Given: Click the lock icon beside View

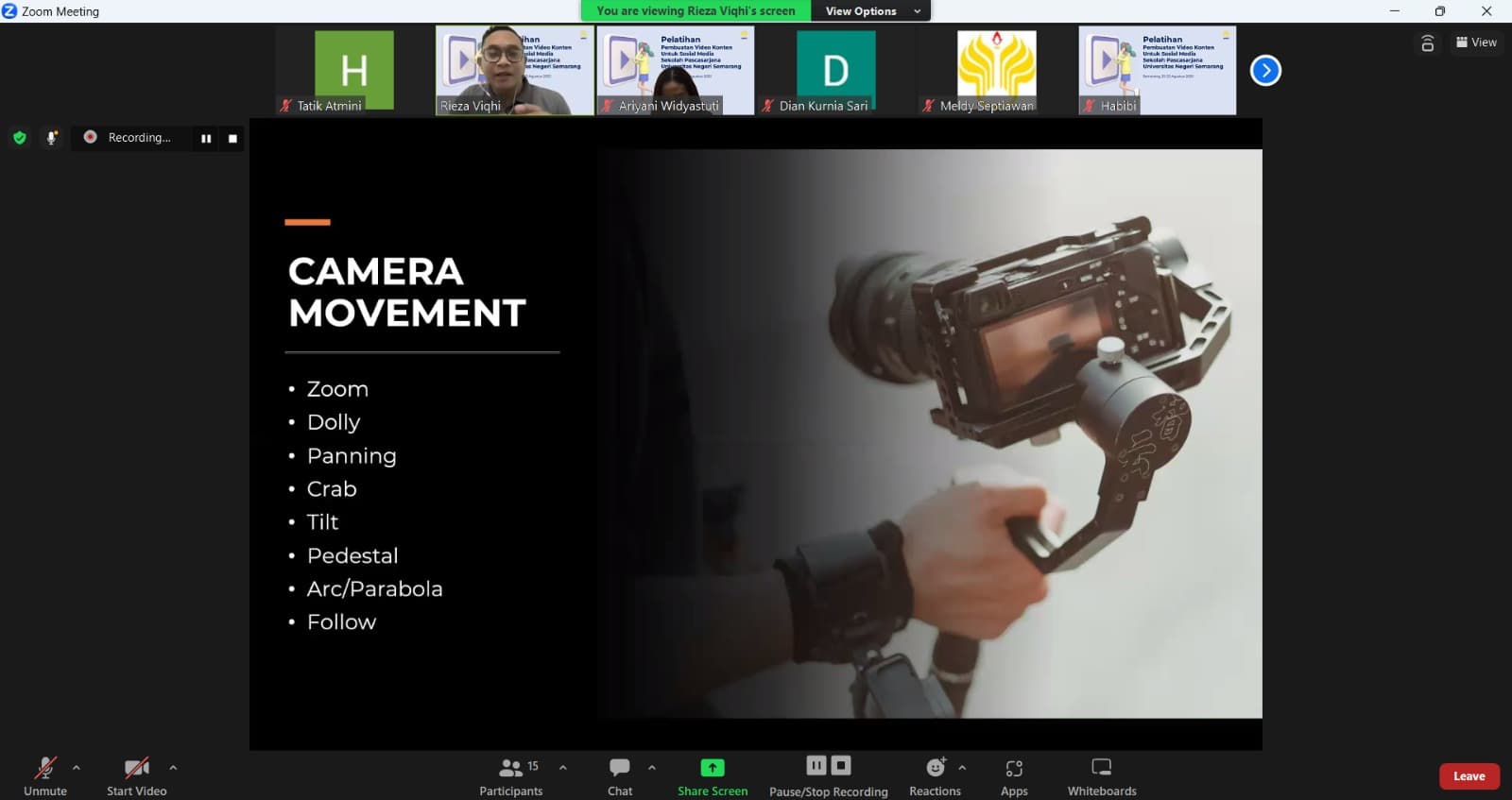Looking at the screenshot, I should click(x=1428, y=43).
